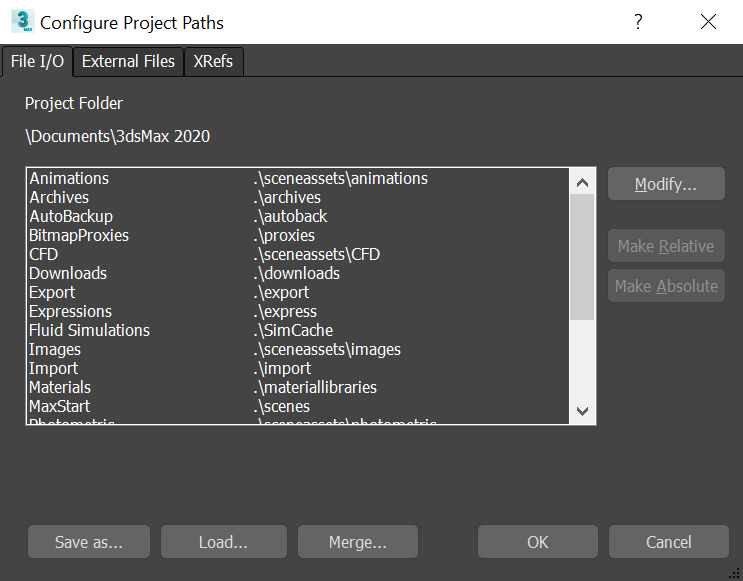Click the .\sceneassets\images path value
The image size is (743, 581).
click(x=327, y=349)
